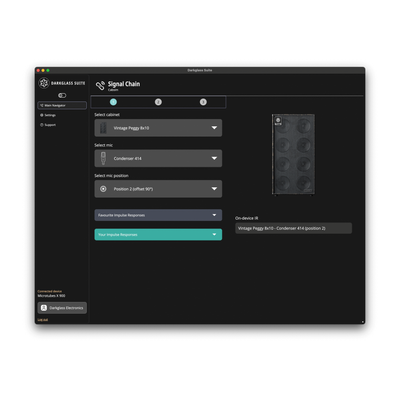Image resolution: width=400 pixels, height=400 pixels.
Task: Select step 2 in the signal chain
Action: pyautogui.click(x=158, y=102)
